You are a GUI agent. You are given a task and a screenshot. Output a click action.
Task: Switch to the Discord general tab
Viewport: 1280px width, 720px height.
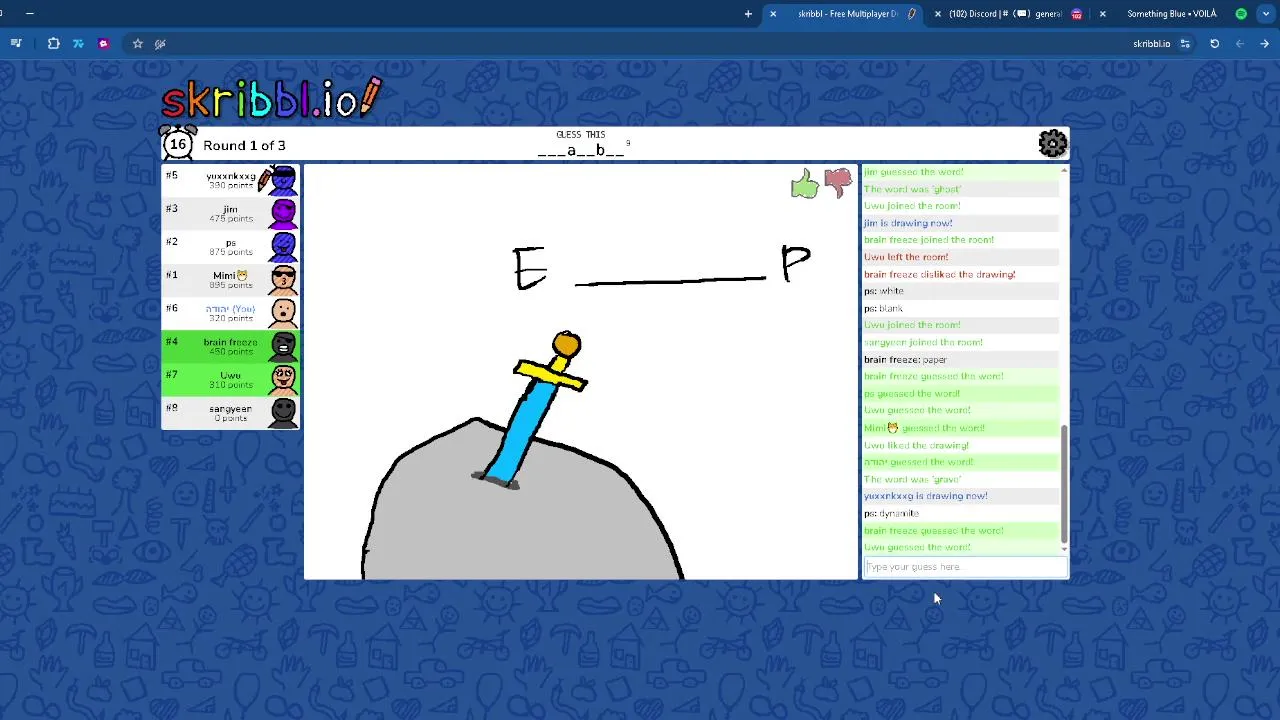tap(1005, 14)
